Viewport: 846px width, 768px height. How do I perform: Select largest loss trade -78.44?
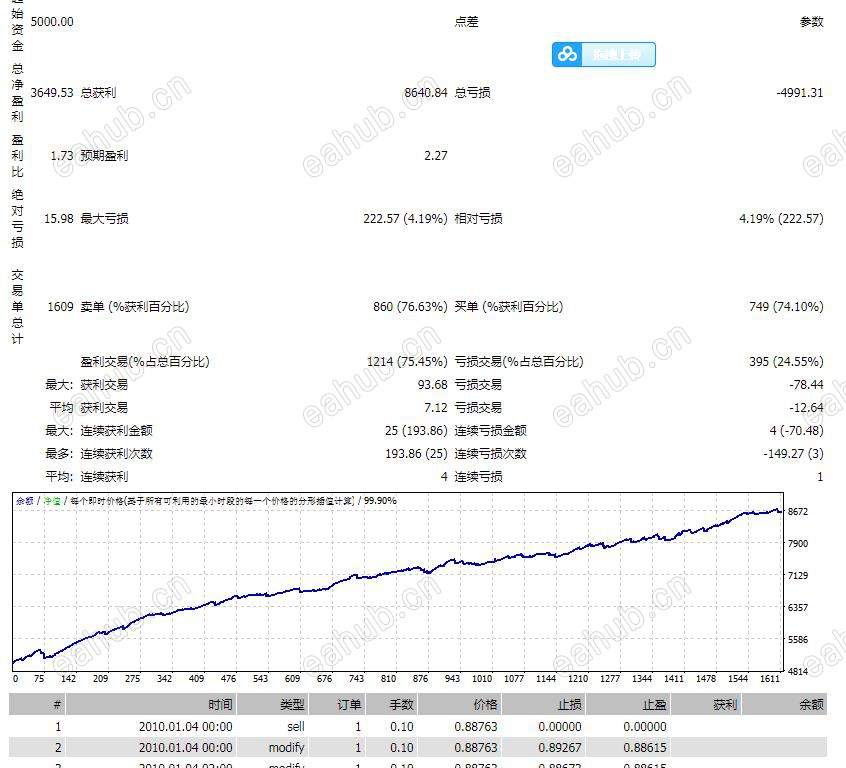(806, 385)
